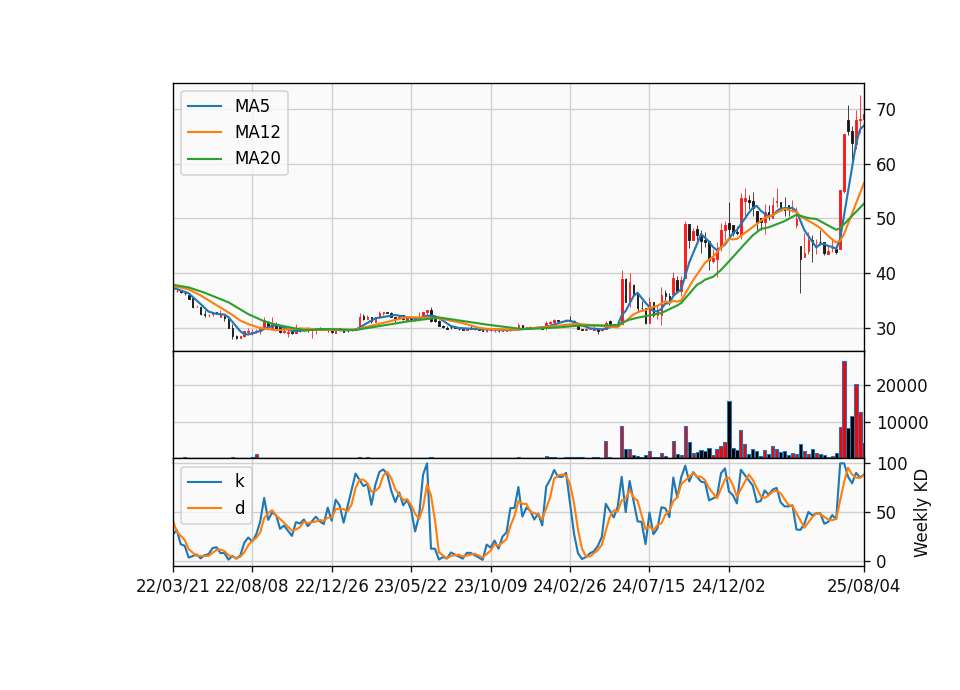Click the 23/05/22 date label
The width and height of the screenshot is (960, 690).
pyautogui.click(x=411, y=586)
